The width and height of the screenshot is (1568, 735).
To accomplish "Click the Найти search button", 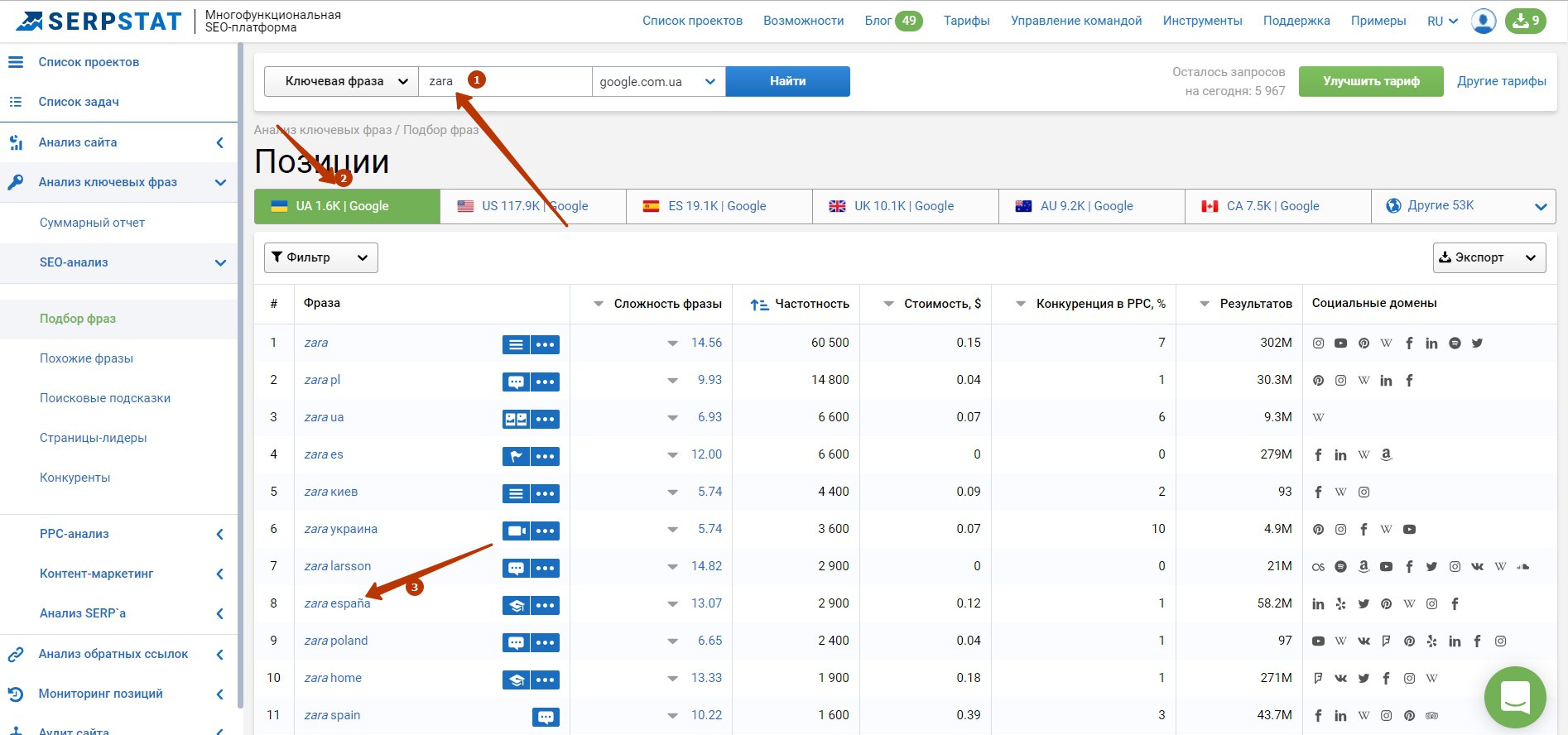I will pyautogui.click(x=788, y=81).
